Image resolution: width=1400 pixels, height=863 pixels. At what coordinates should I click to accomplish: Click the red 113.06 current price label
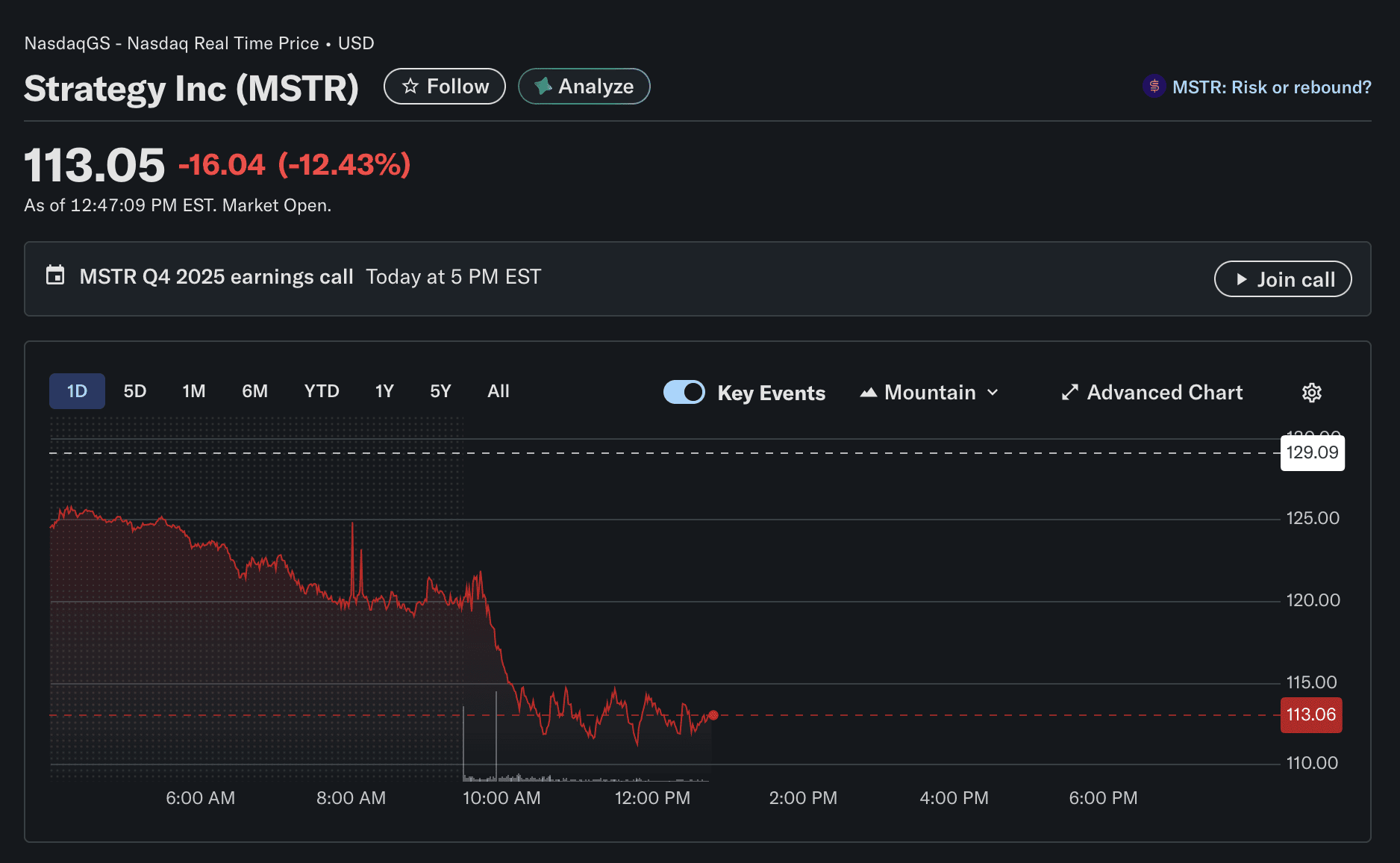pyautogui.click(x=1310, y=714)
